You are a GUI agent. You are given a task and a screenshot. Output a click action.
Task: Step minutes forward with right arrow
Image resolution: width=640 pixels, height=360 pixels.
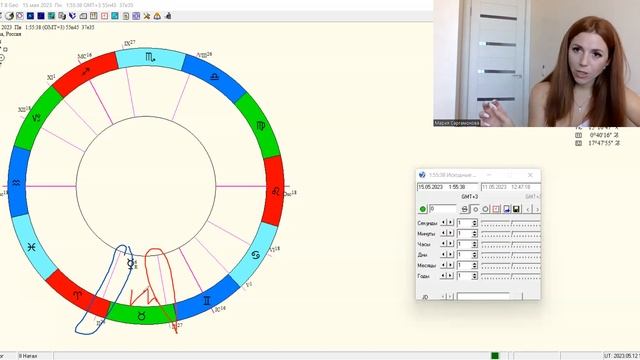coord(451,233)
